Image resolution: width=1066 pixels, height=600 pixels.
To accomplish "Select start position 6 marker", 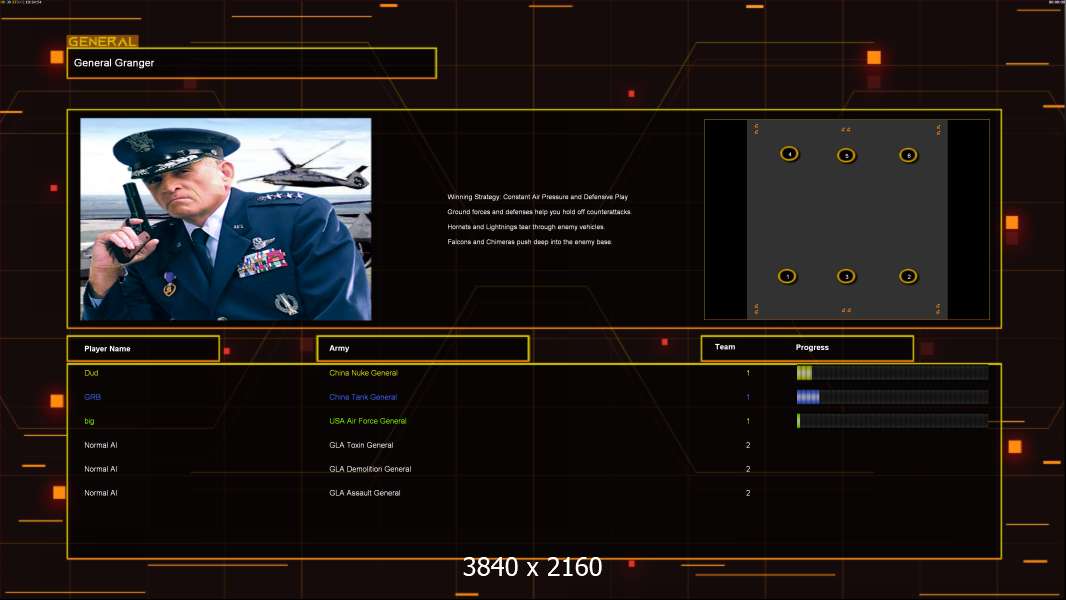I will pyautogui.click(x=908, y=155).
